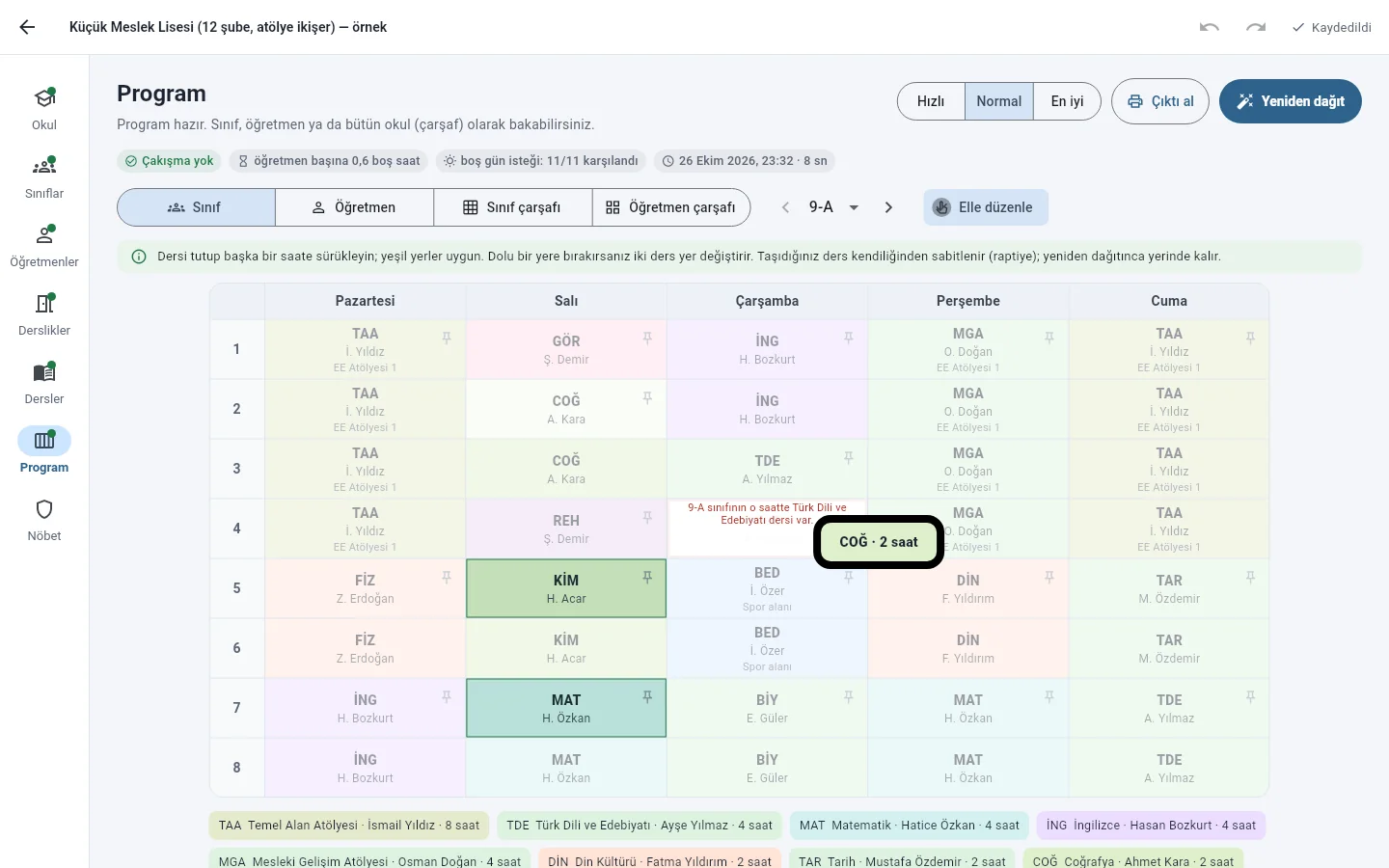The image size is (1389, 868).
Task: Select the Normal distribution mode
Action: pos(999,101)
